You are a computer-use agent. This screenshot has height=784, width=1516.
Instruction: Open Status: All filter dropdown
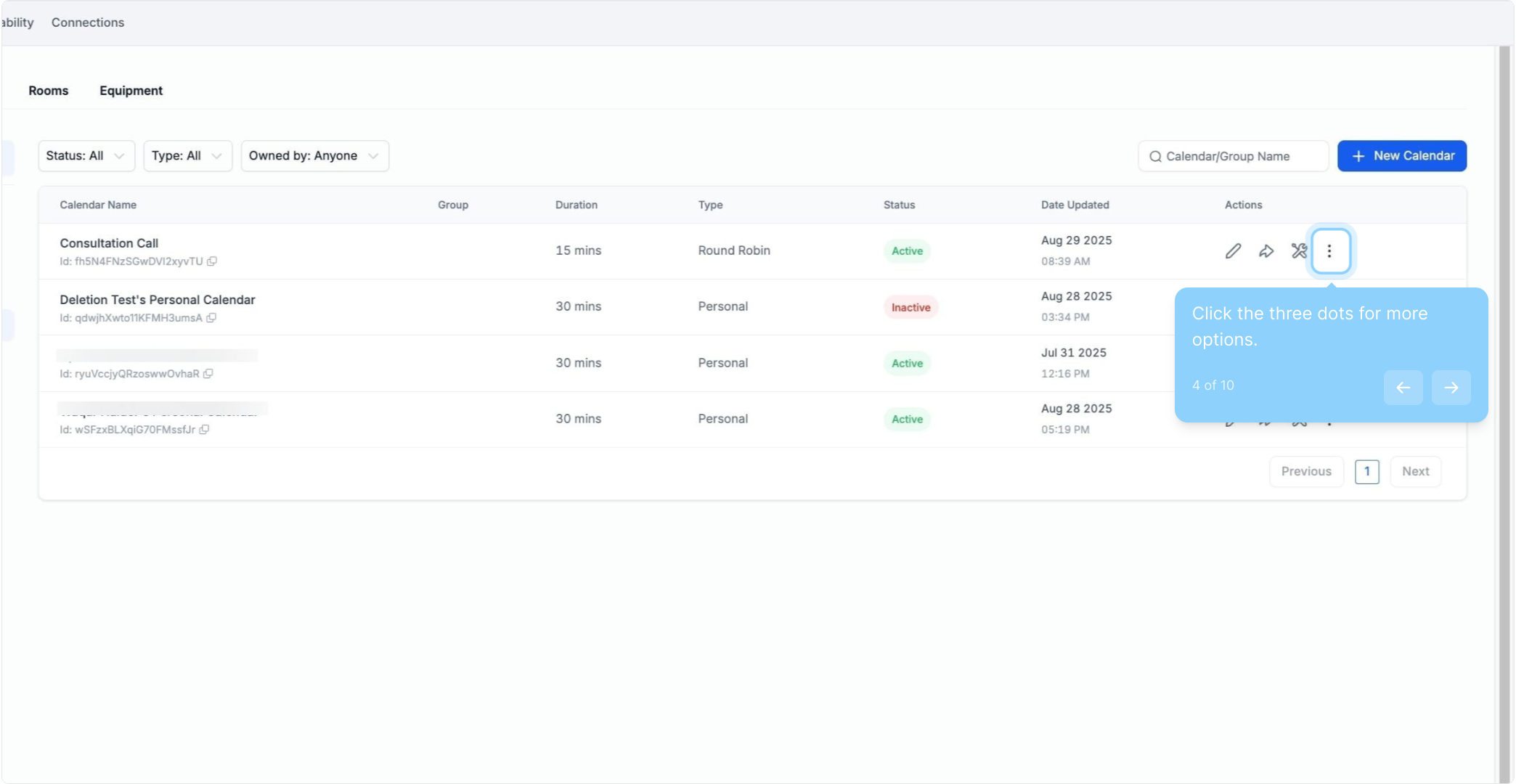[x=86, y=156]
